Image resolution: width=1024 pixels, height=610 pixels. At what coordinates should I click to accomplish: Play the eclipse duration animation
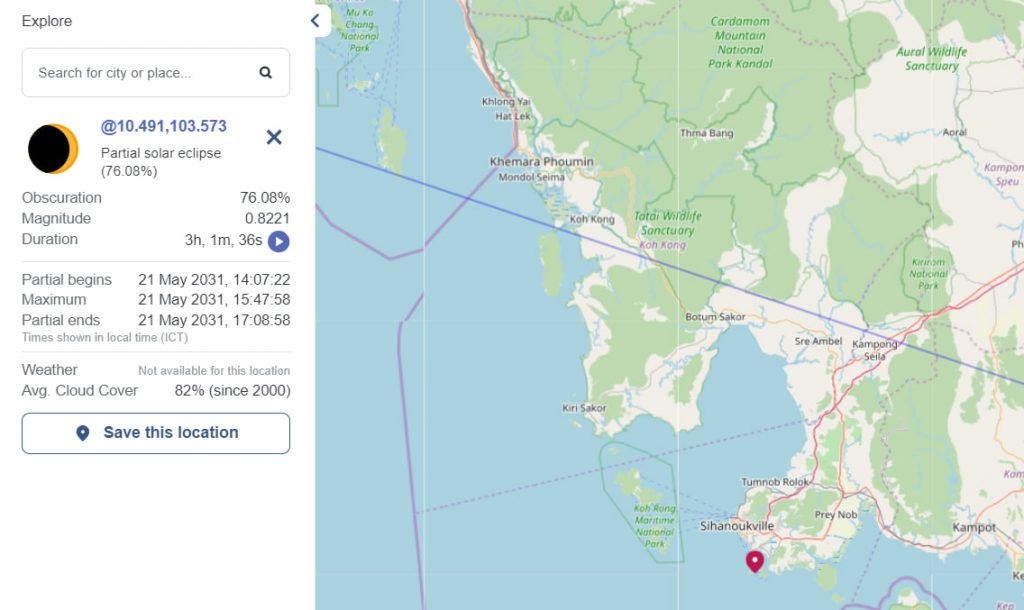point(279,241)
